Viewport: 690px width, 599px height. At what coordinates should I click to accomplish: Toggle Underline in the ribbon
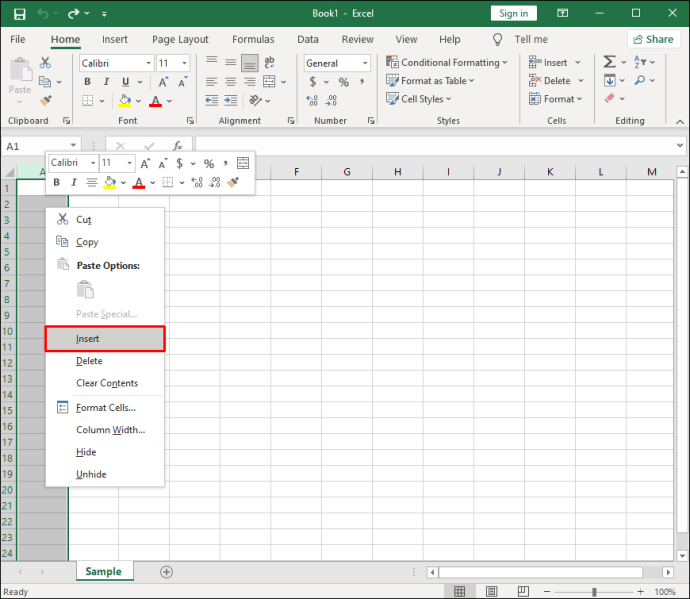click(x=125, y=82)
